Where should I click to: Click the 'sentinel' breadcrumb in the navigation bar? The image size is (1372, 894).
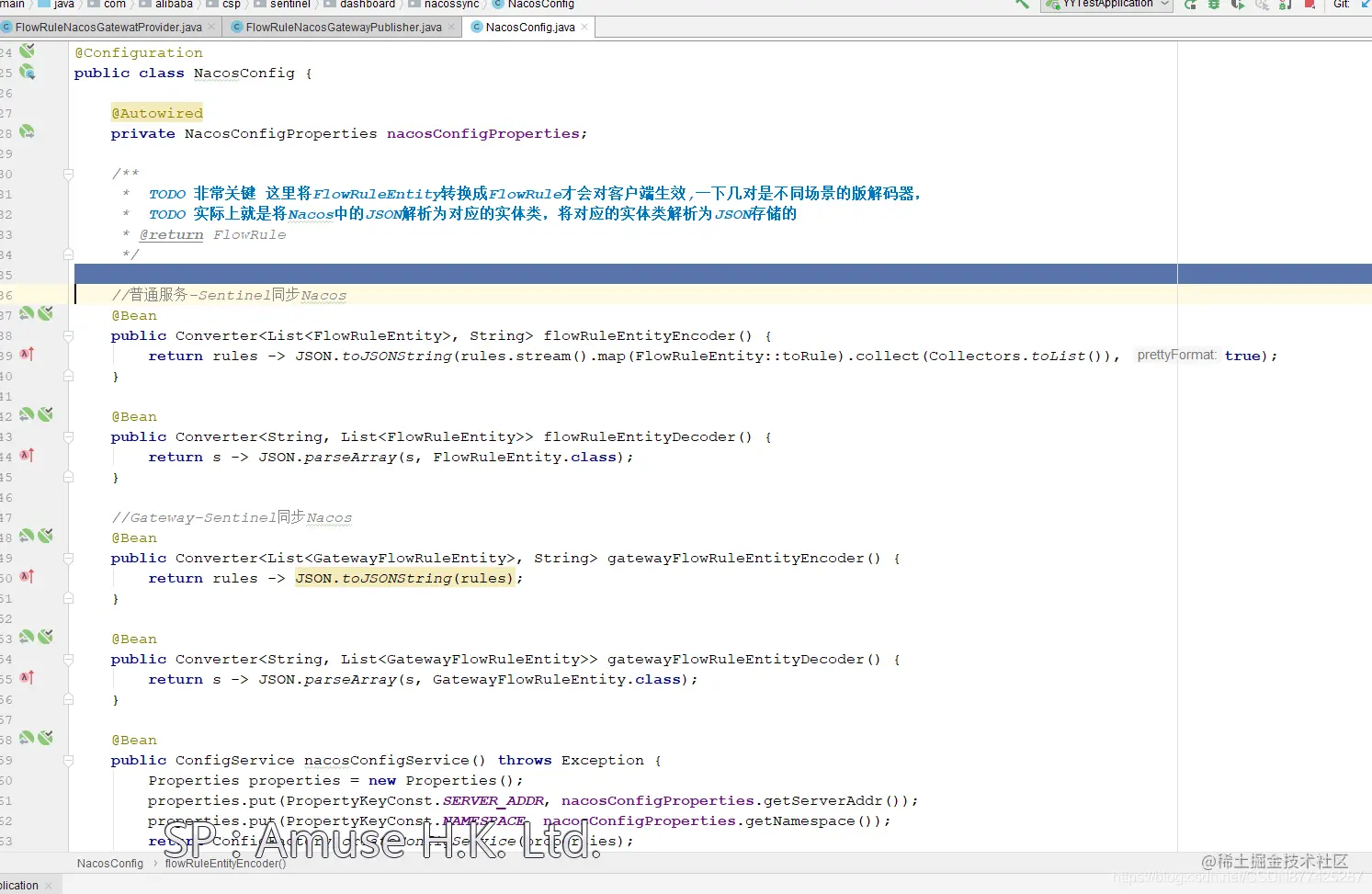tap(289, 4)
